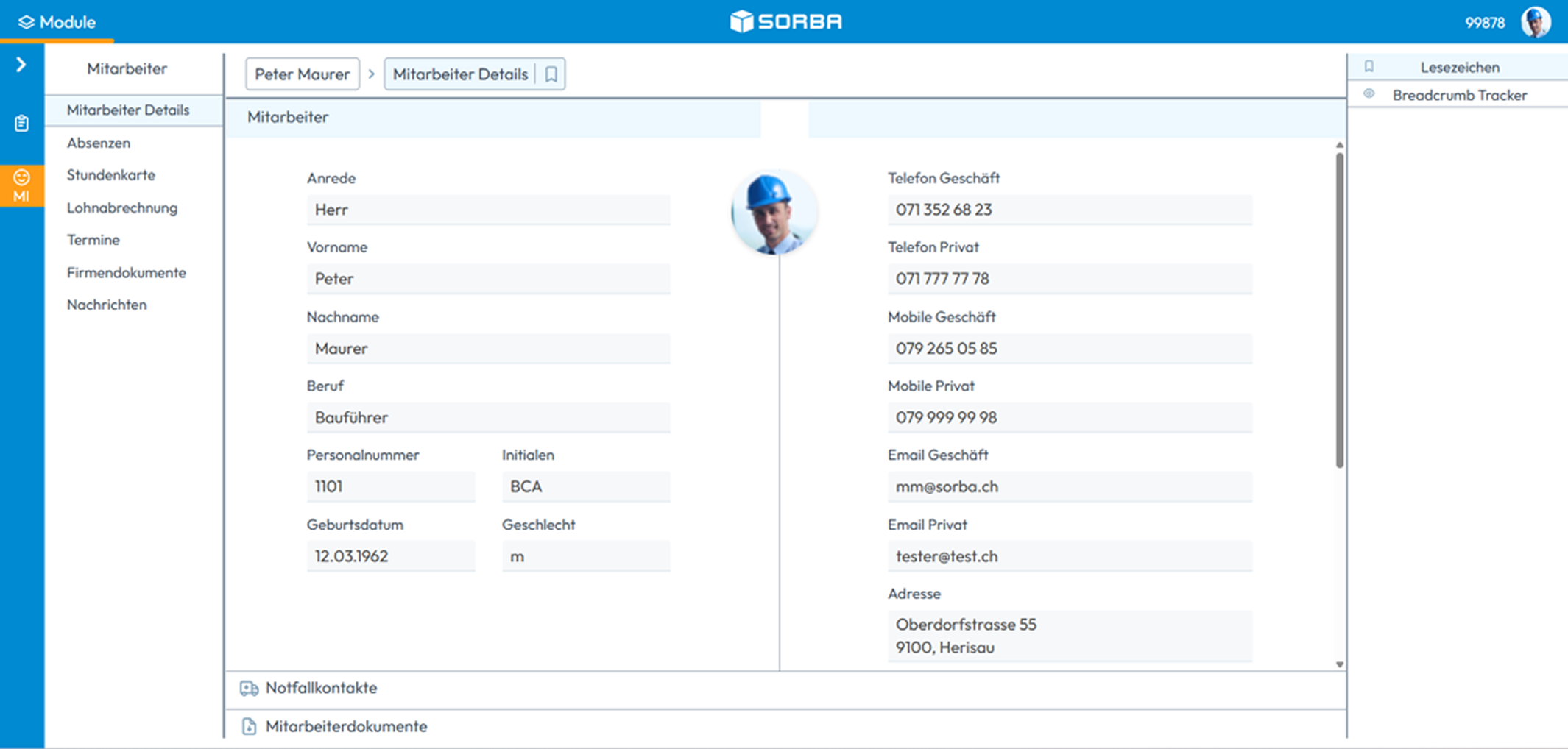Click the Mitarbeiterdokumente file icon
This screenshot has height=749, width=1568.
click(249, 726)
